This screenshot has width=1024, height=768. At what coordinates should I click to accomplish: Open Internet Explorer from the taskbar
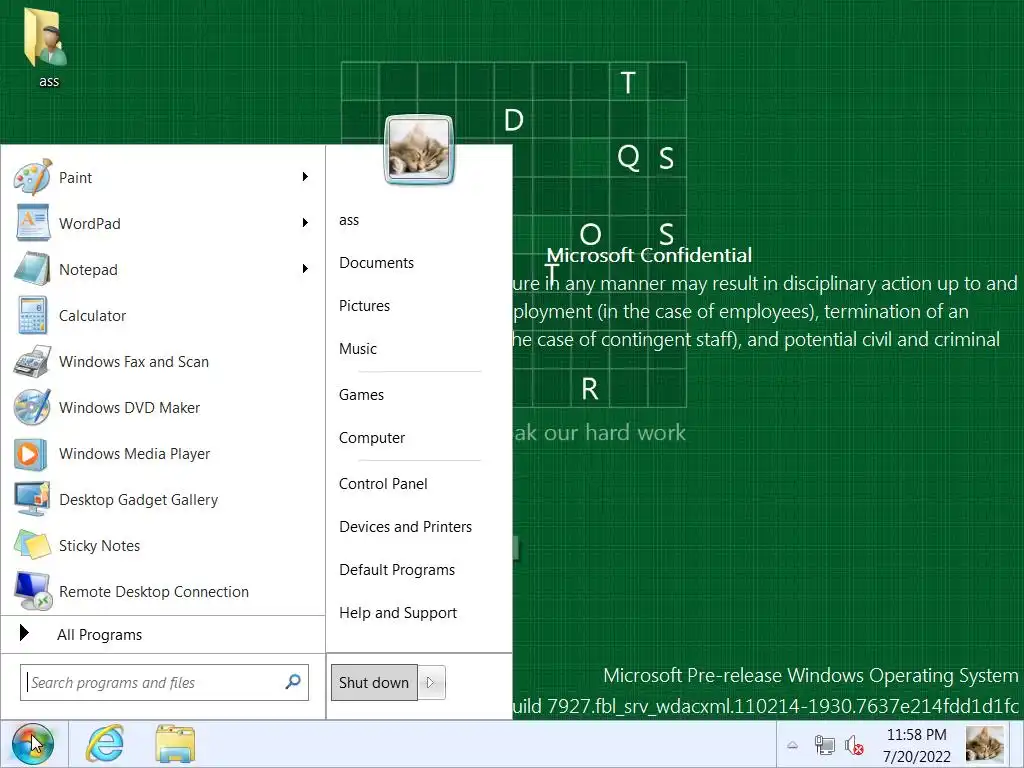pos(105,744)
